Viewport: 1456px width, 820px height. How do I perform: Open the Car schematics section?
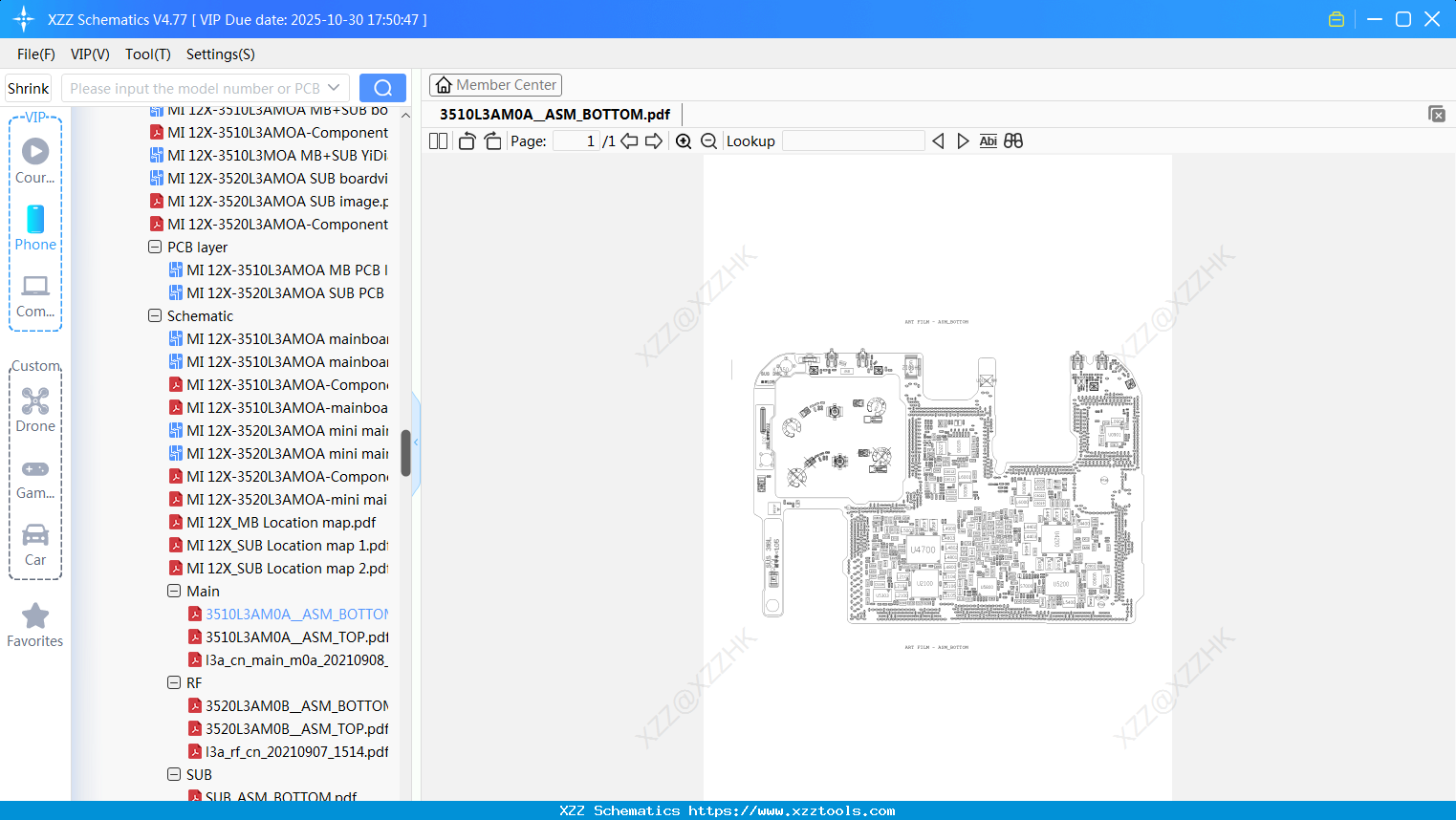[x=35, y=543]
